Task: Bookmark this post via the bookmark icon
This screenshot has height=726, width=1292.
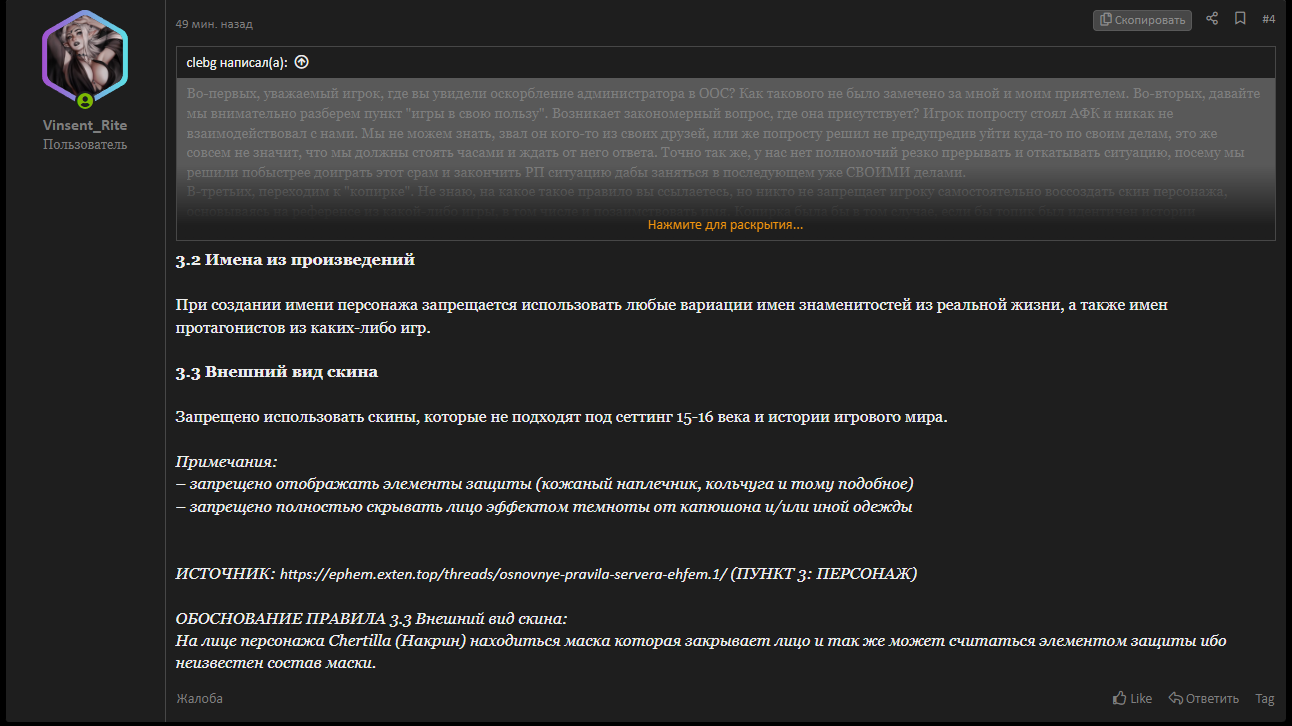Action: point(1240,19)
